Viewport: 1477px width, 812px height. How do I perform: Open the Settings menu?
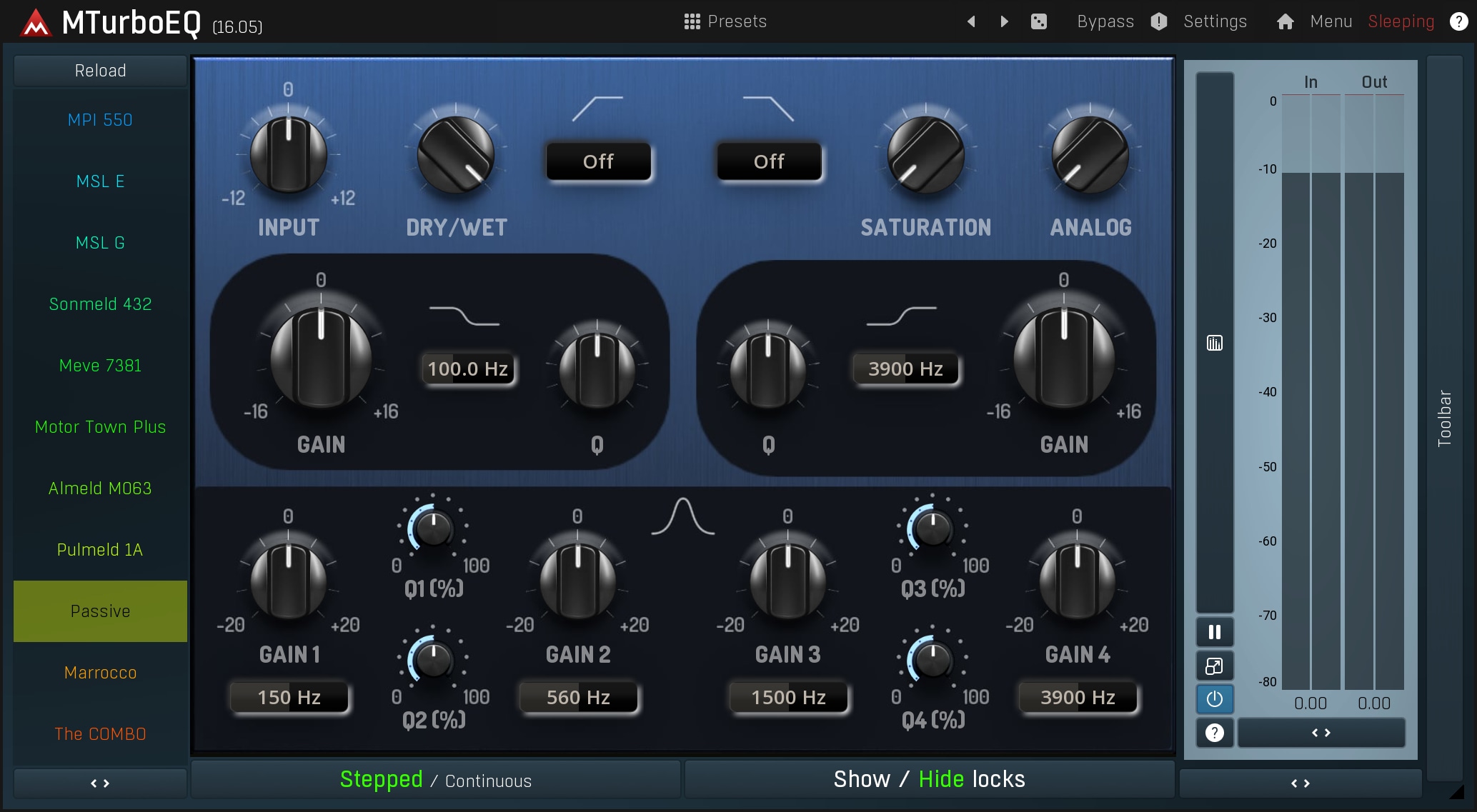(1215, 21)
